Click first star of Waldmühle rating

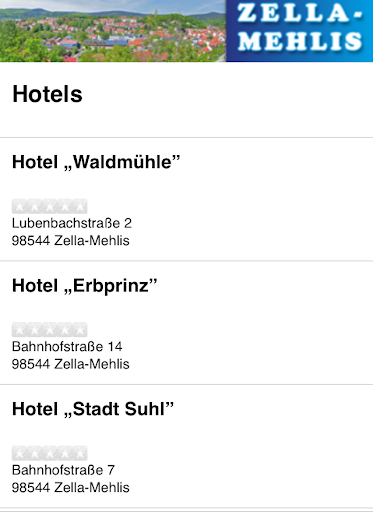(20, 207)
